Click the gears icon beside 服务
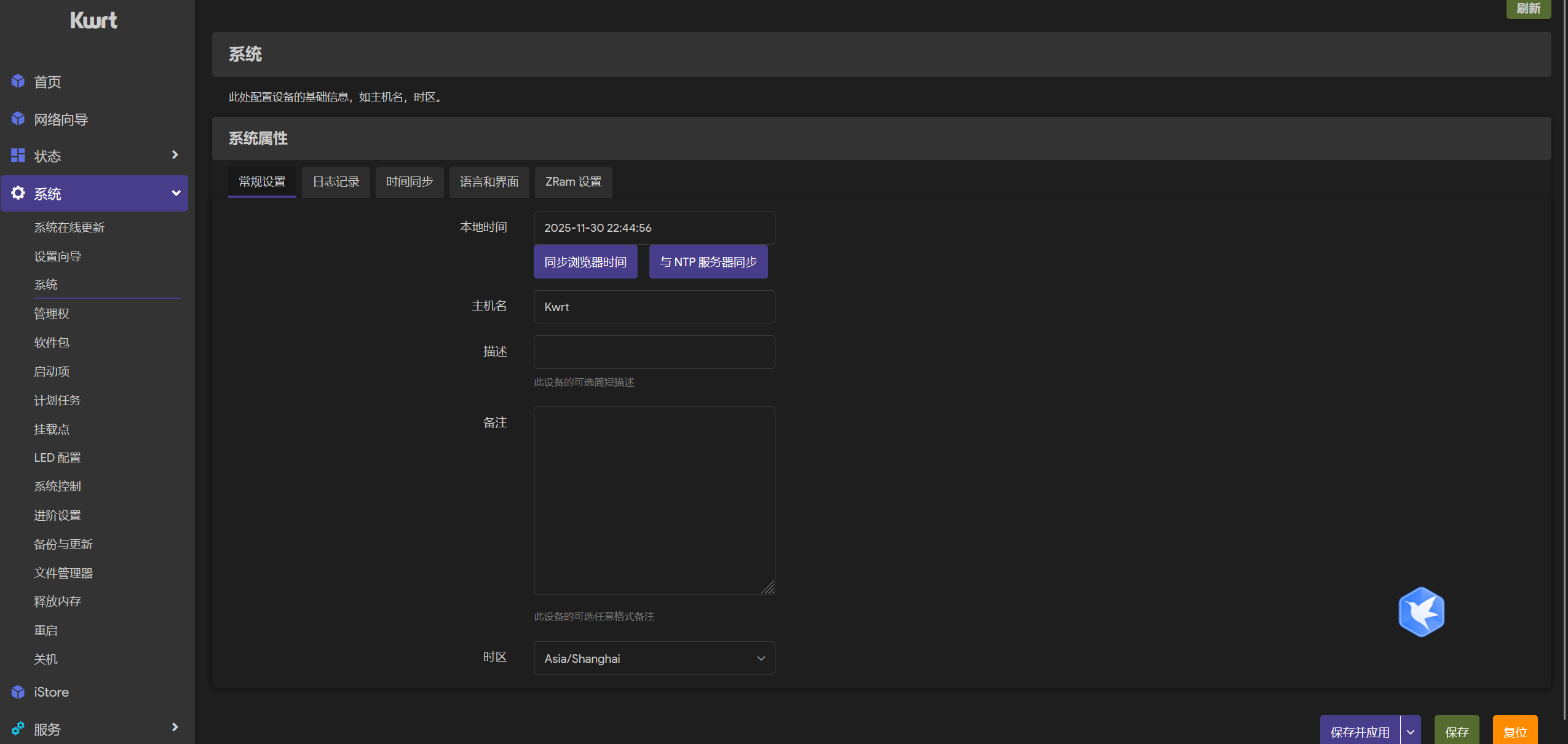This screenshot has width=1568, height=744. coord(18,729)
